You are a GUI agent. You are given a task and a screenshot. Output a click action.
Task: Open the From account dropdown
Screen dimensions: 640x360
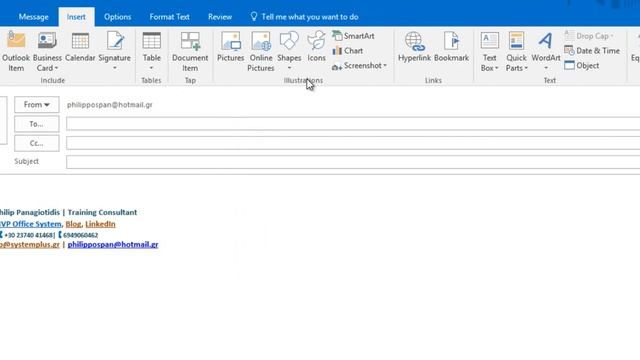(x=37, y=105)
